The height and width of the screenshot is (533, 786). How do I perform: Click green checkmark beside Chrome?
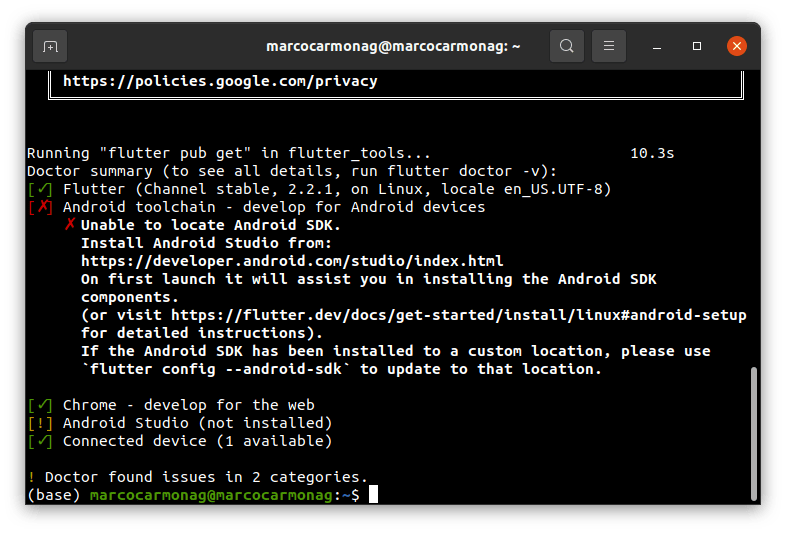point(40,405)
